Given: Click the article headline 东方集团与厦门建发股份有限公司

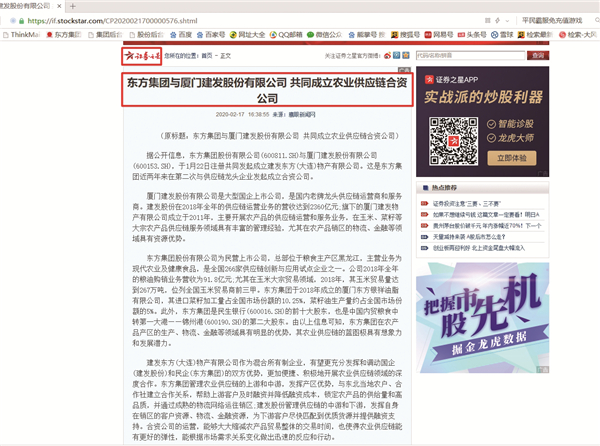Looking at the screenshot, I should [x=267, y=90].
